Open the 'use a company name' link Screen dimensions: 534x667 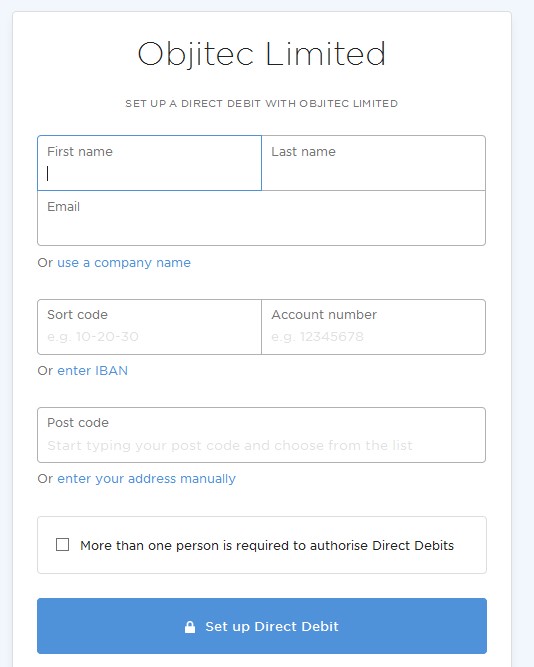(124, 263)
